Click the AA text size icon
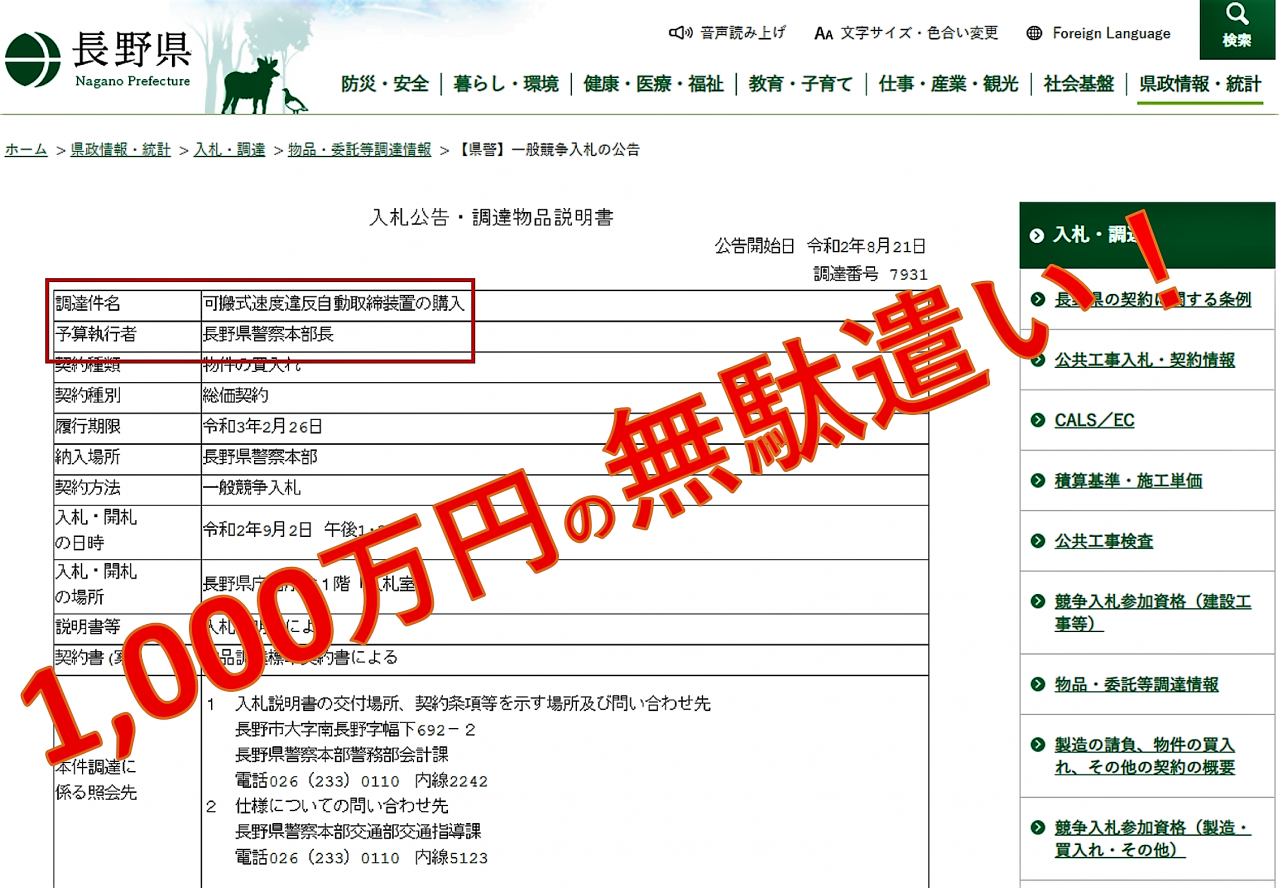Image resolution: width=1279 pixels, height=888 pixels. pyautogui.click(x=824, y=33)
